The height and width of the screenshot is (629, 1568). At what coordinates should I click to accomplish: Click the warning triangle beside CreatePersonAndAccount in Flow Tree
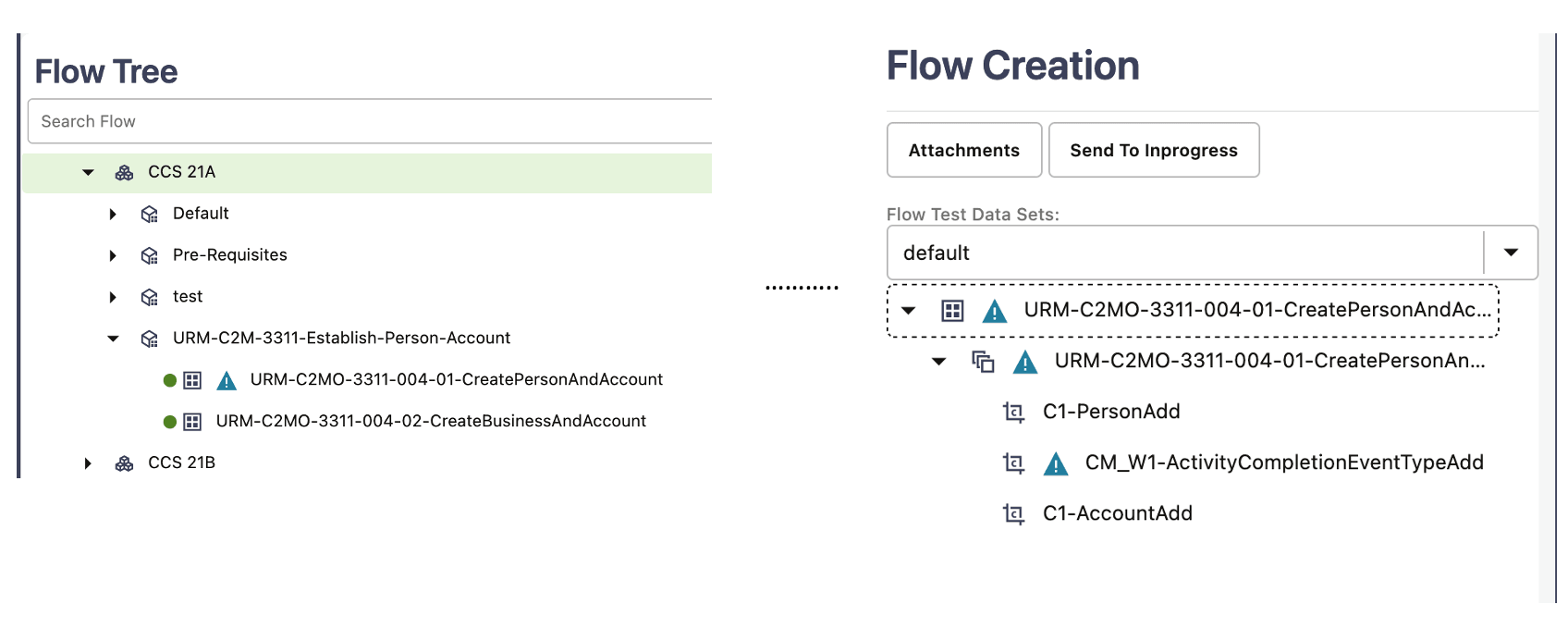[x=227, y=381]
